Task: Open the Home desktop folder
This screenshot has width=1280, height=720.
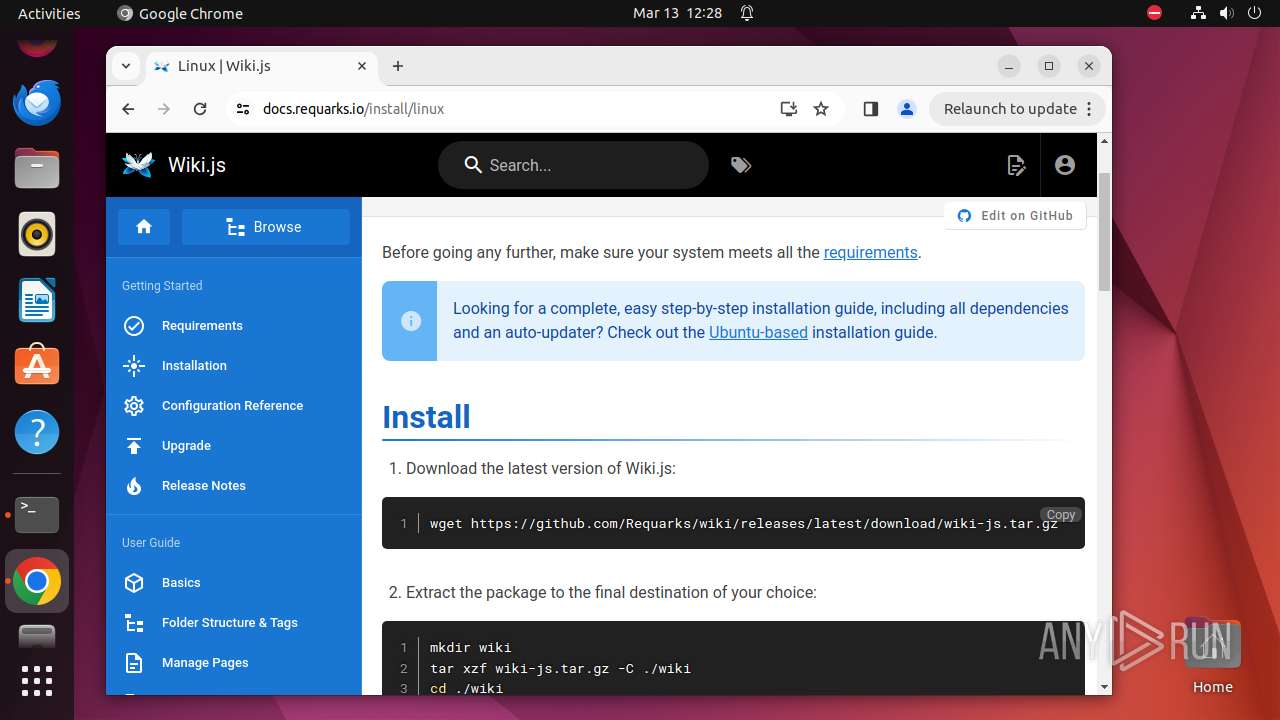Action: 1212,655
